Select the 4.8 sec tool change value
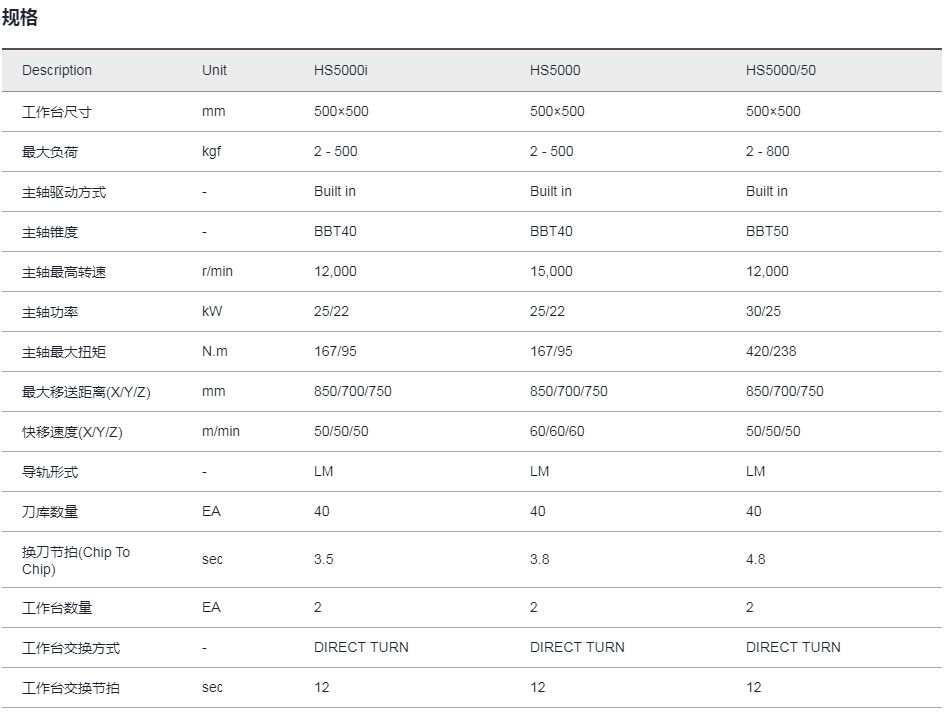944x713 pixels. [756, 559]
